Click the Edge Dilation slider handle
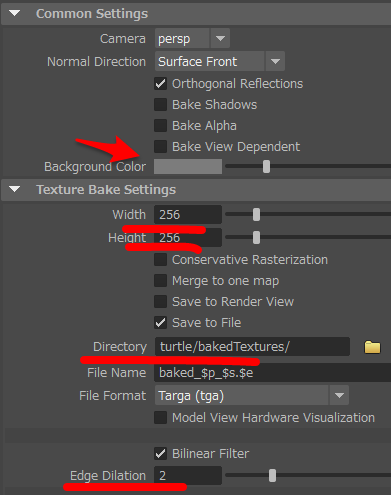The height and width of the screenshot is (495, 391). click(272, 475)
